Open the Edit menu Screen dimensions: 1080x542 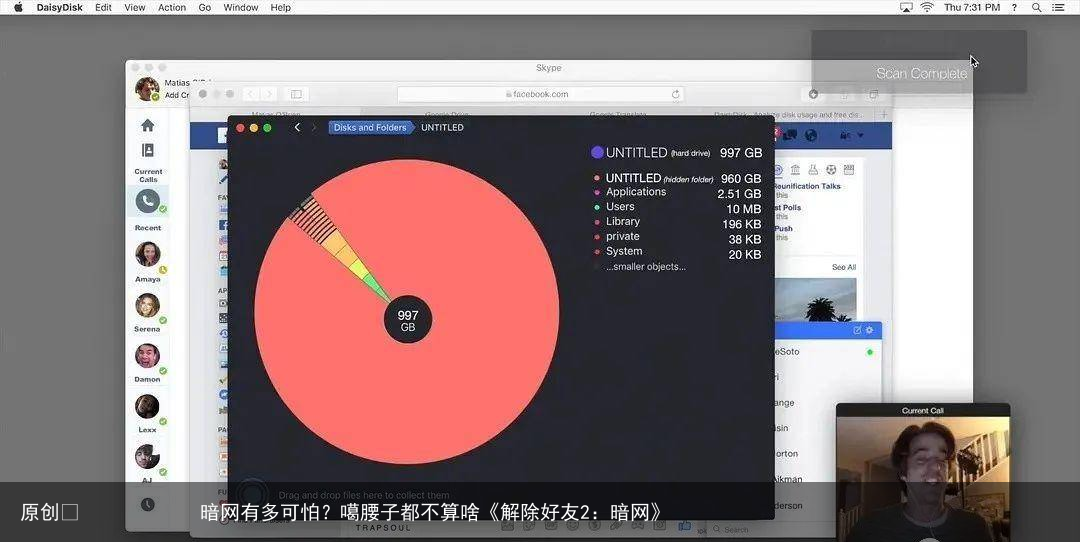point(103,8)
